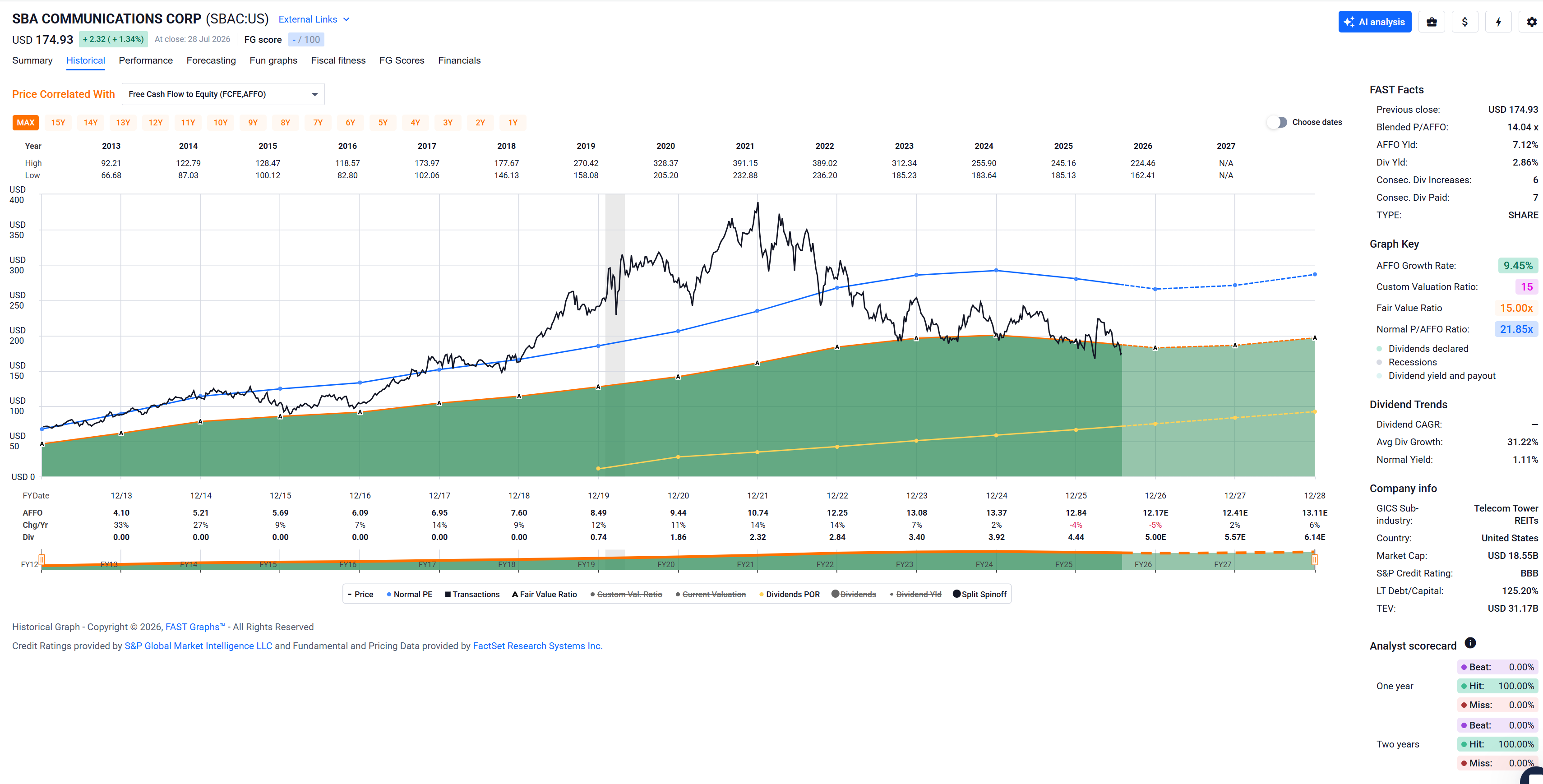Click the right handle of range slider
Screen dimensions: 1543x784
(x=1314, y=560)
